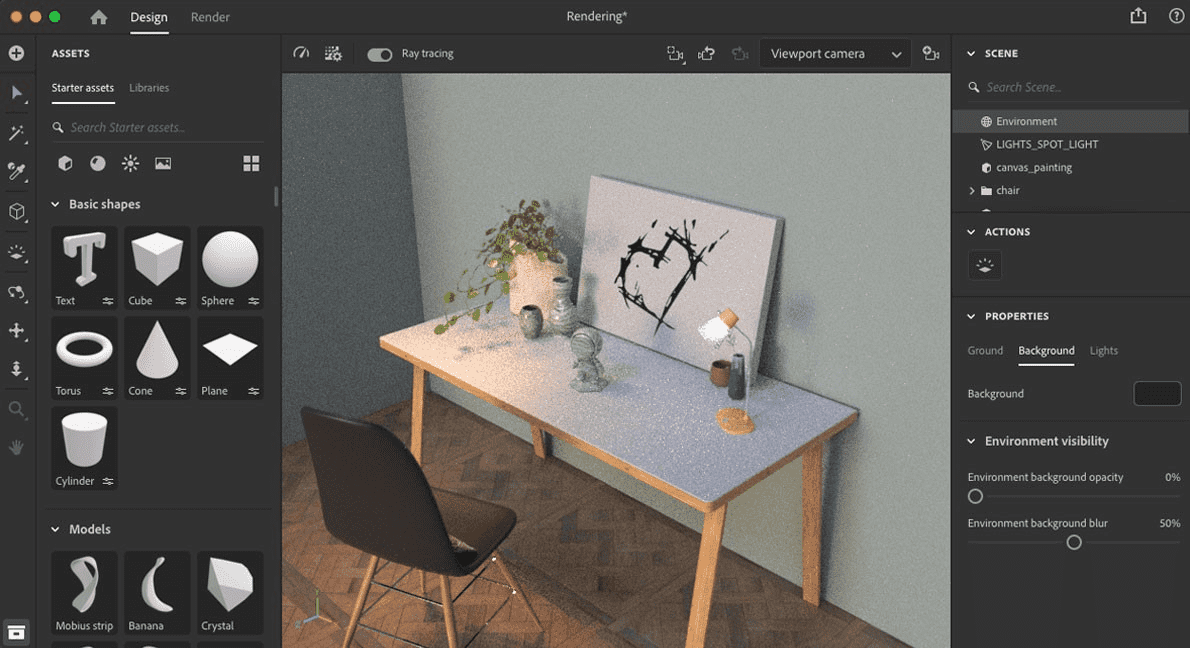The height and width of the screenshot is (648, 1190).
Task: Select the Hand tool
Action: click(x=17, y=447)
